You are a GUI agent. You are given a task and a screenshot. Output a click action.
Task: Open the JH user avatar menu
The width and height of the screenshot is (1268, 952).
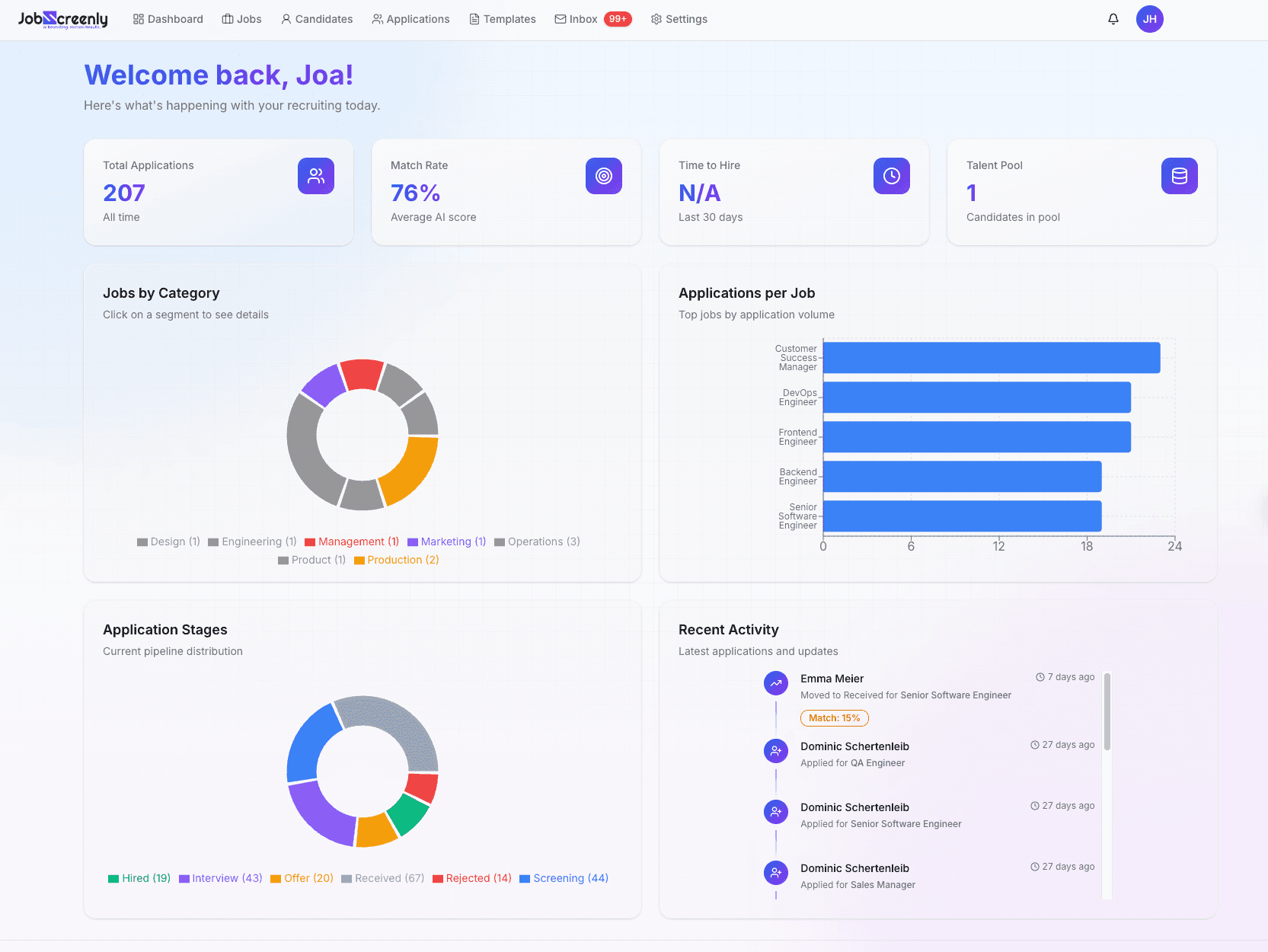[x=1149, y=19]
